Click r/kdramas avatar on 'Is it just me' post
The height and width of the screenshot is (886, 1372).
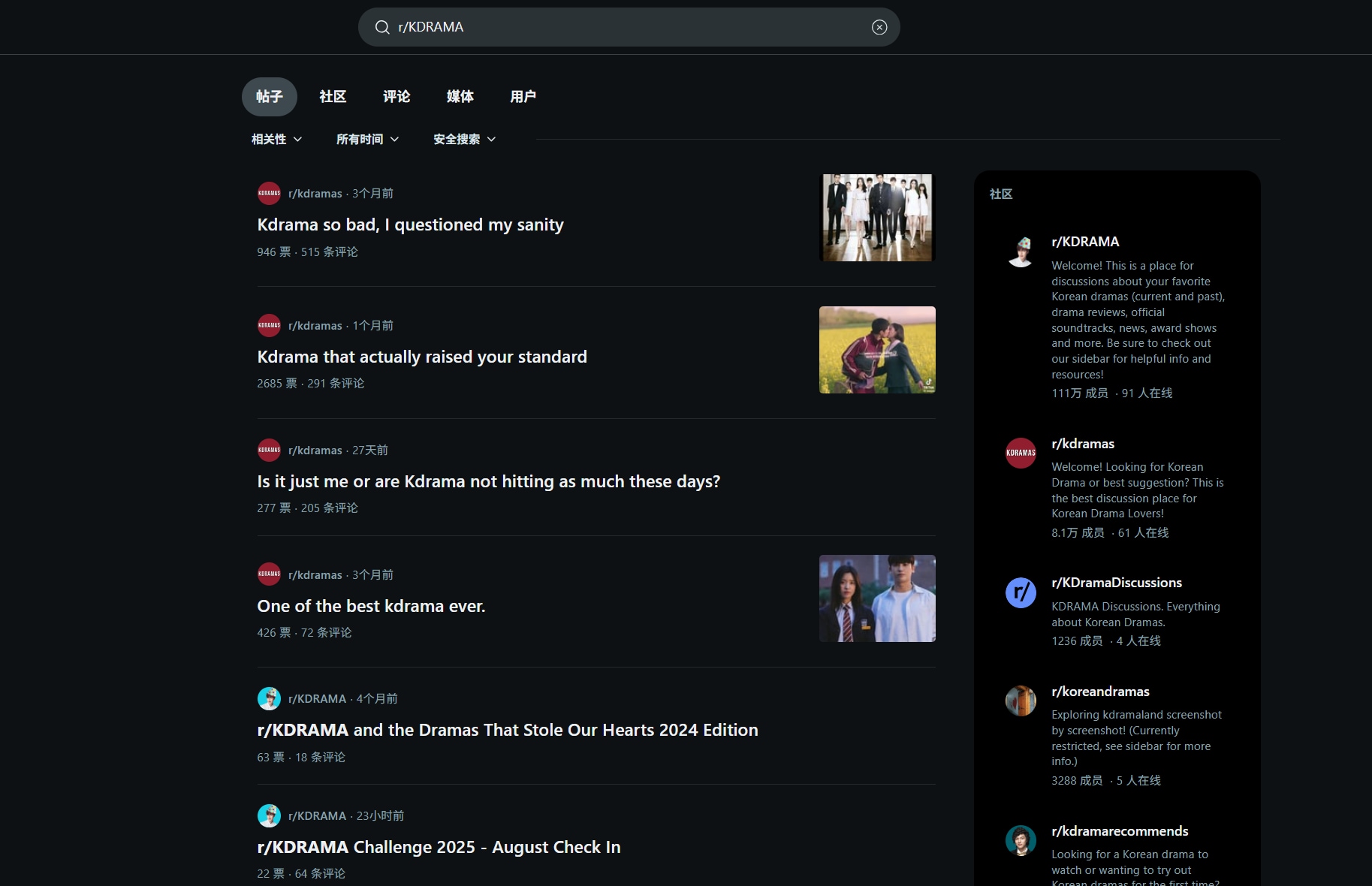click(x=269, y=451)
